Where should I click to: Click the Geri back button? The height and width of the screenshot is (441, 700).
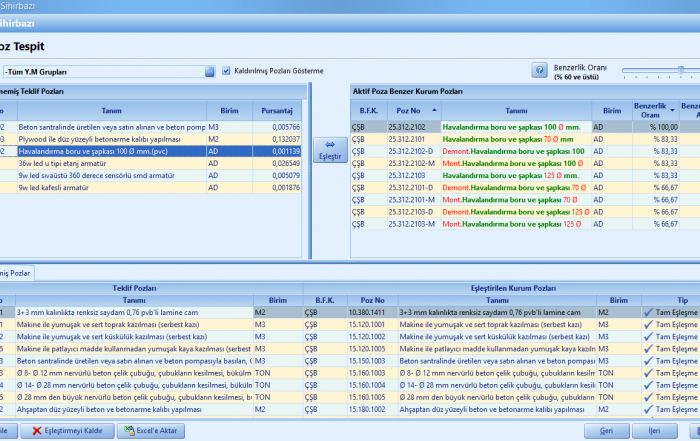tap(606, 430)
